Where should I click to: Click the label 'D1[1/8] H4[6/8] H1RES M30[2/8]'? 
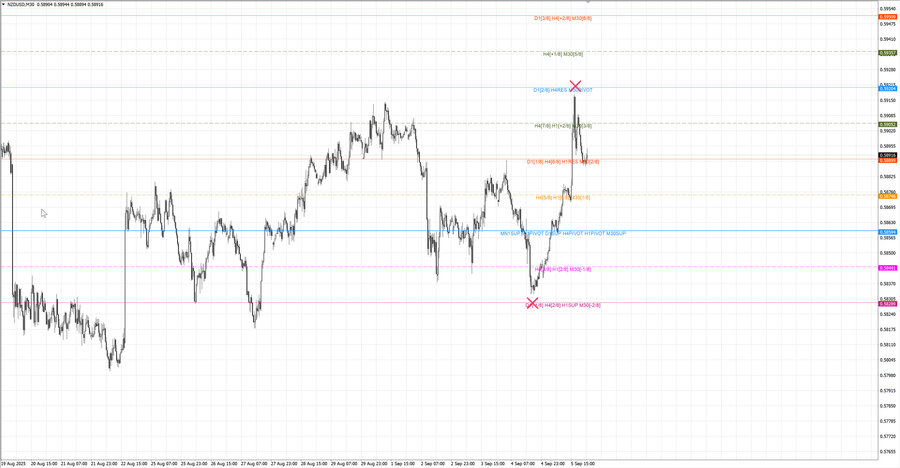coord(562,162)
